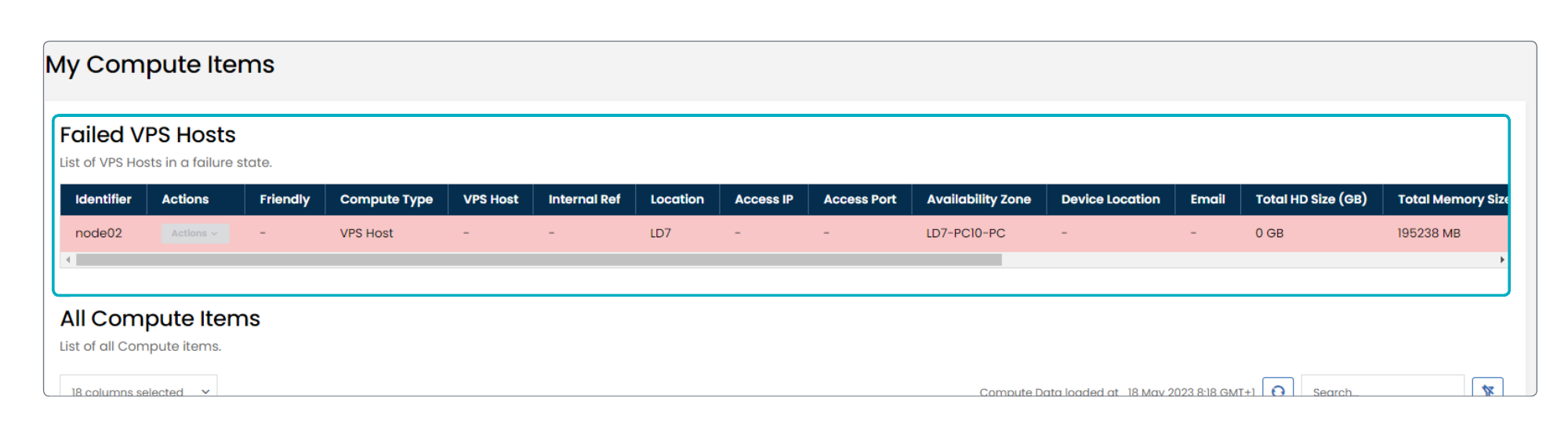Select the node02 identifier cell
Image resolution: width=1568 pixels, height=430 pixels.
(x=99, y=233)
